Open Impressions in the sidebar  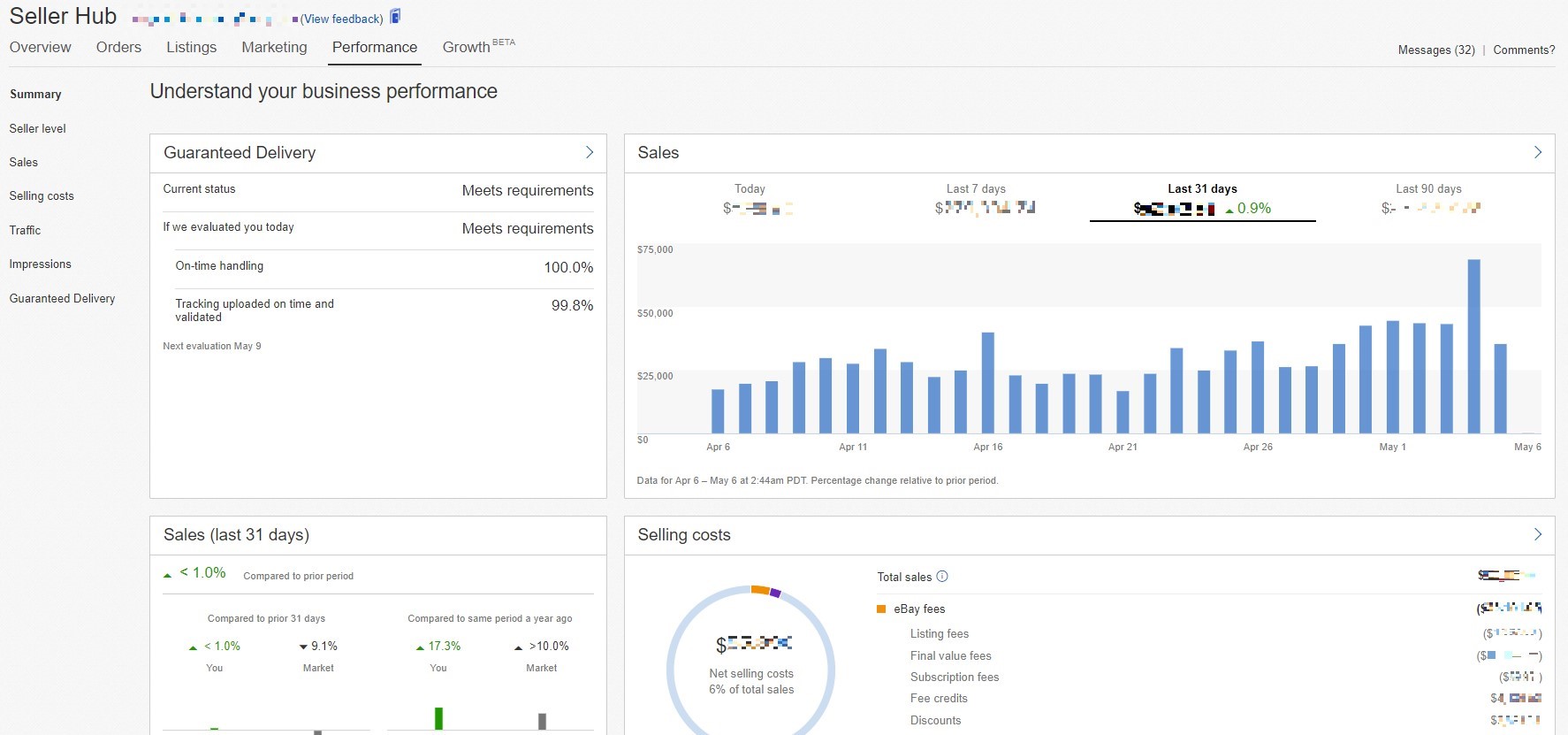coord(41,264)
